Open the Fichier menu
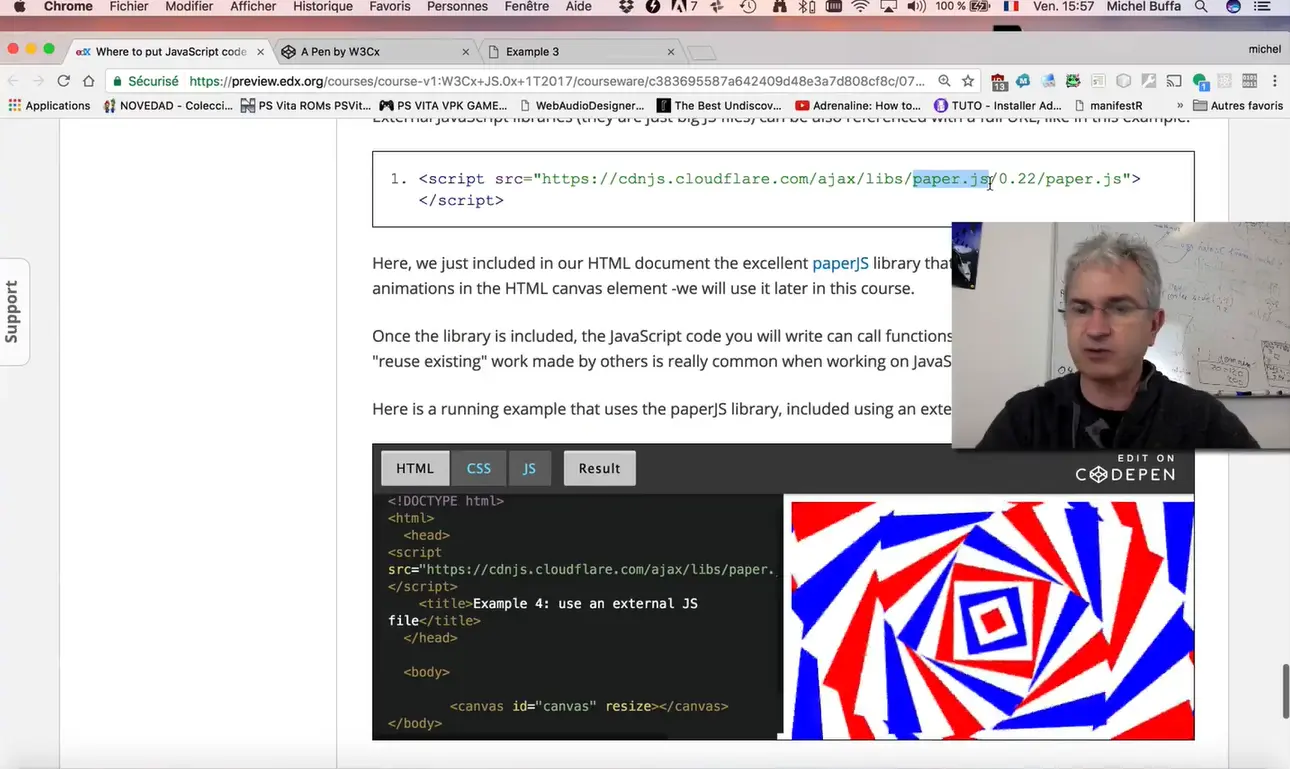Image resolution: width=1290 pixels, height=769 pixels. click(129, 7)
